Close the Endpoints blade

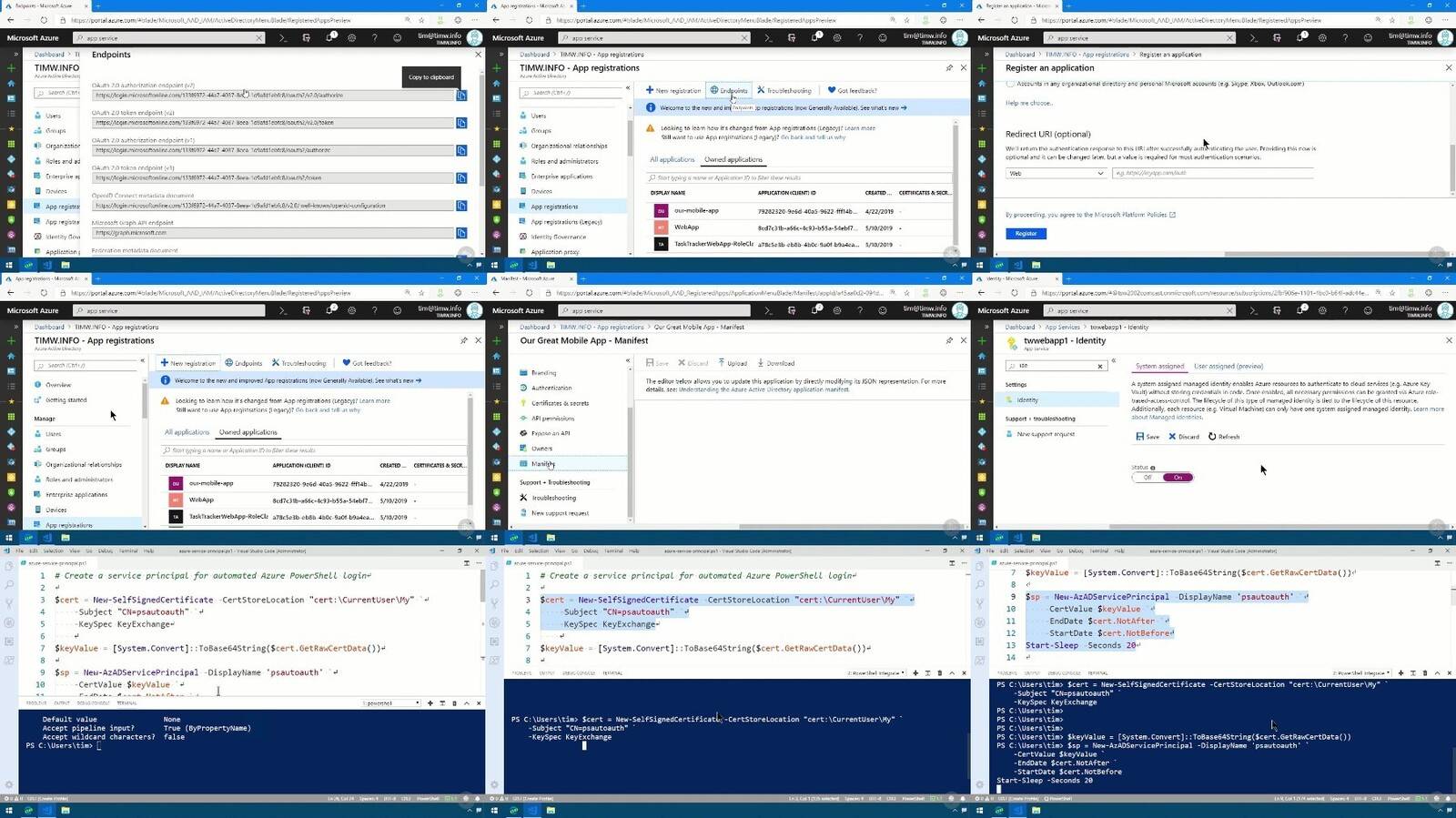click(479, 55)
